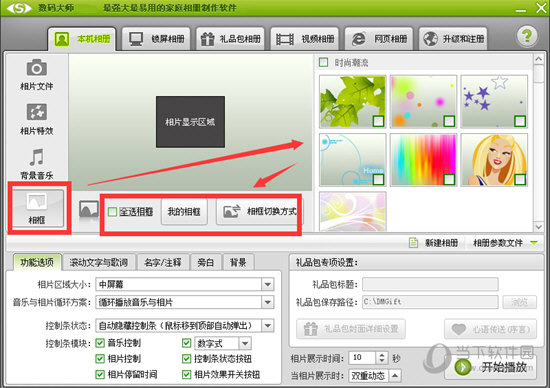
Task: Select the 相框 frame sidebar button
Action: pyautogui.click(x=38, y=208)
